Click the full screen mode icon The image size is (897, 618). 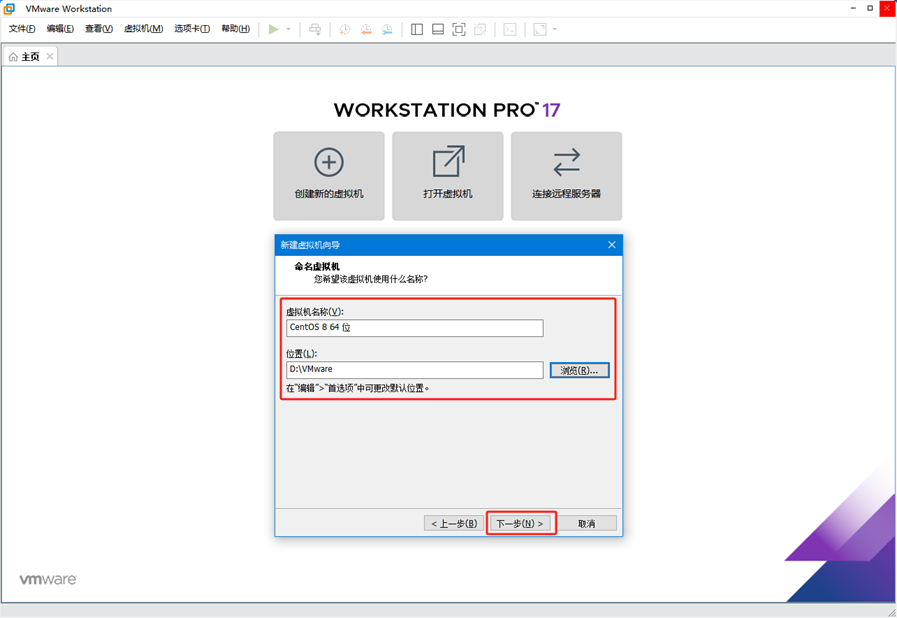tap(459, 29)
